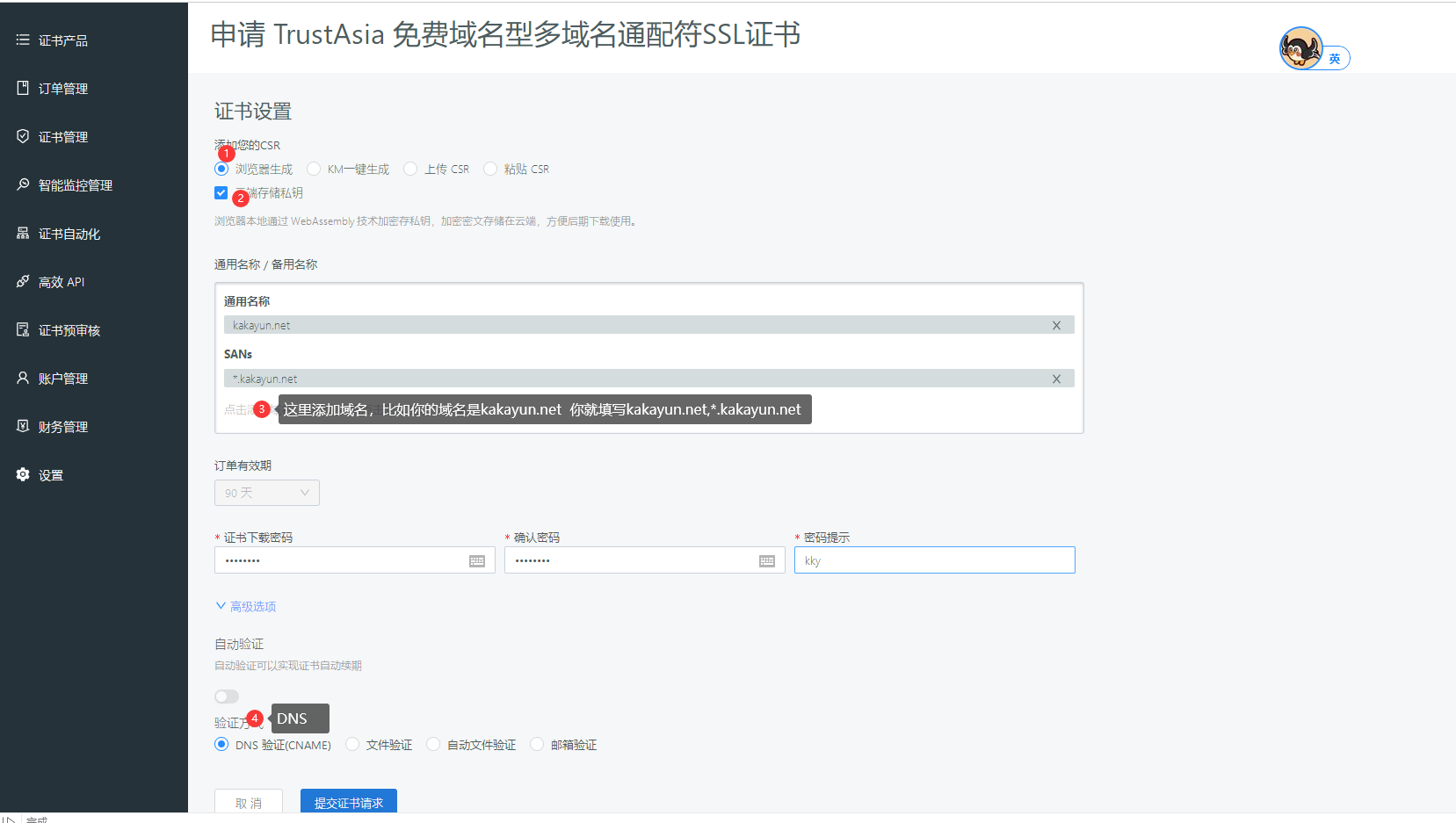The image size is (1456, 823).
Task: Select KM一键生成 CSR option
Action: coord(314,169)
